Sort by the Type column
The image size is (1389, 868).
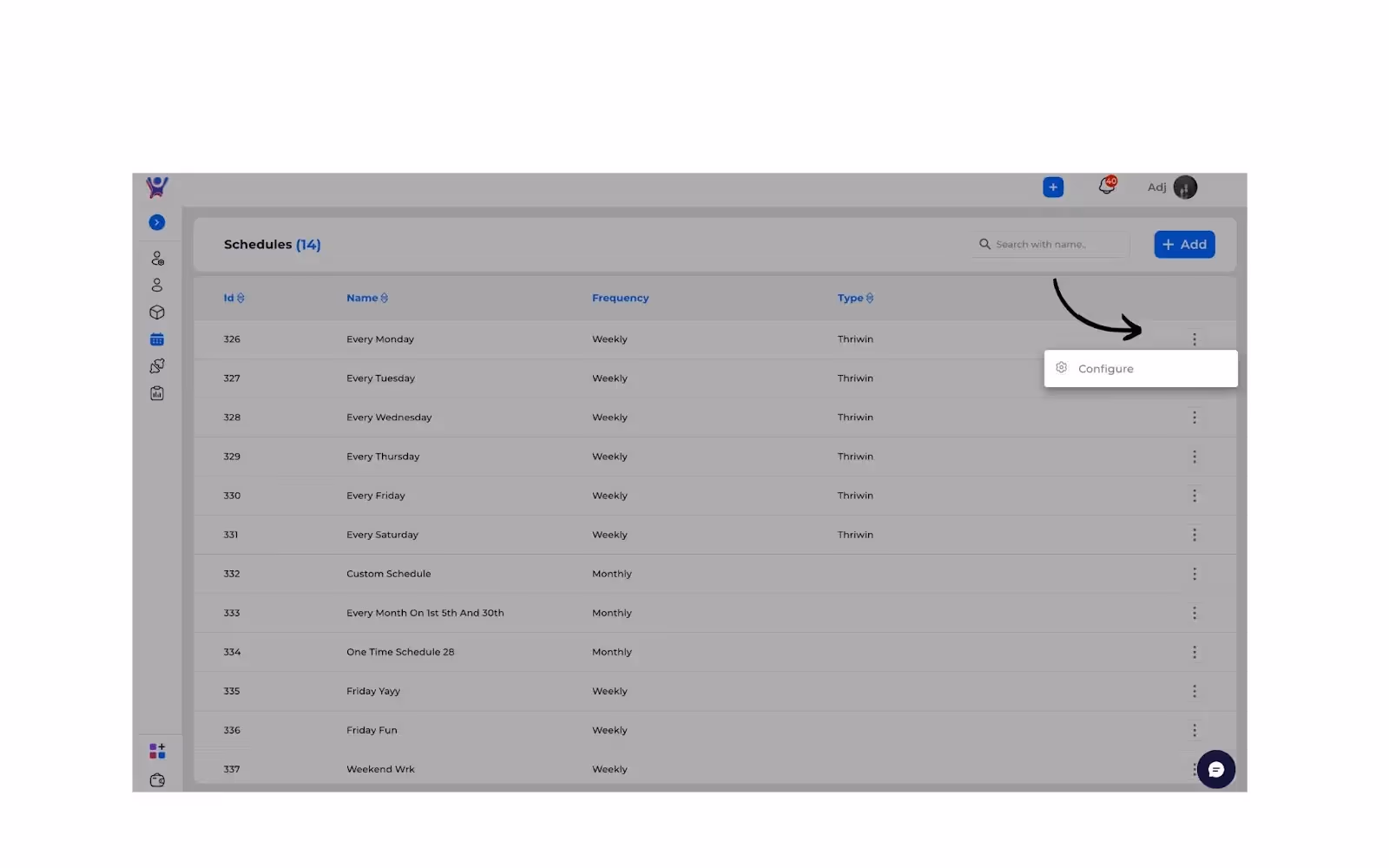click(x=855, y=298)
